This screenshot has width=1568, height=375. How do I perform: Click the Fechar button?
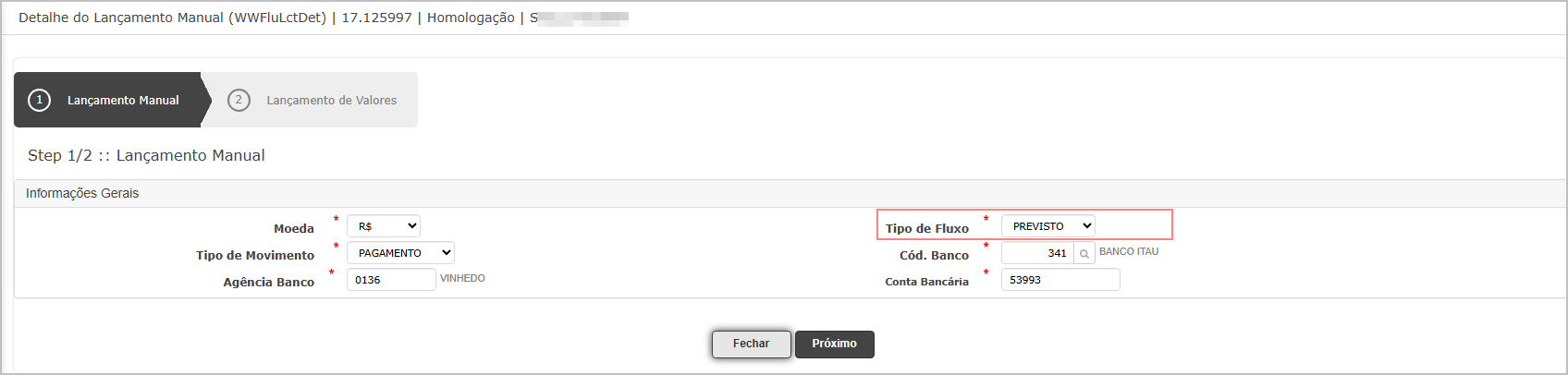[752, 344]
